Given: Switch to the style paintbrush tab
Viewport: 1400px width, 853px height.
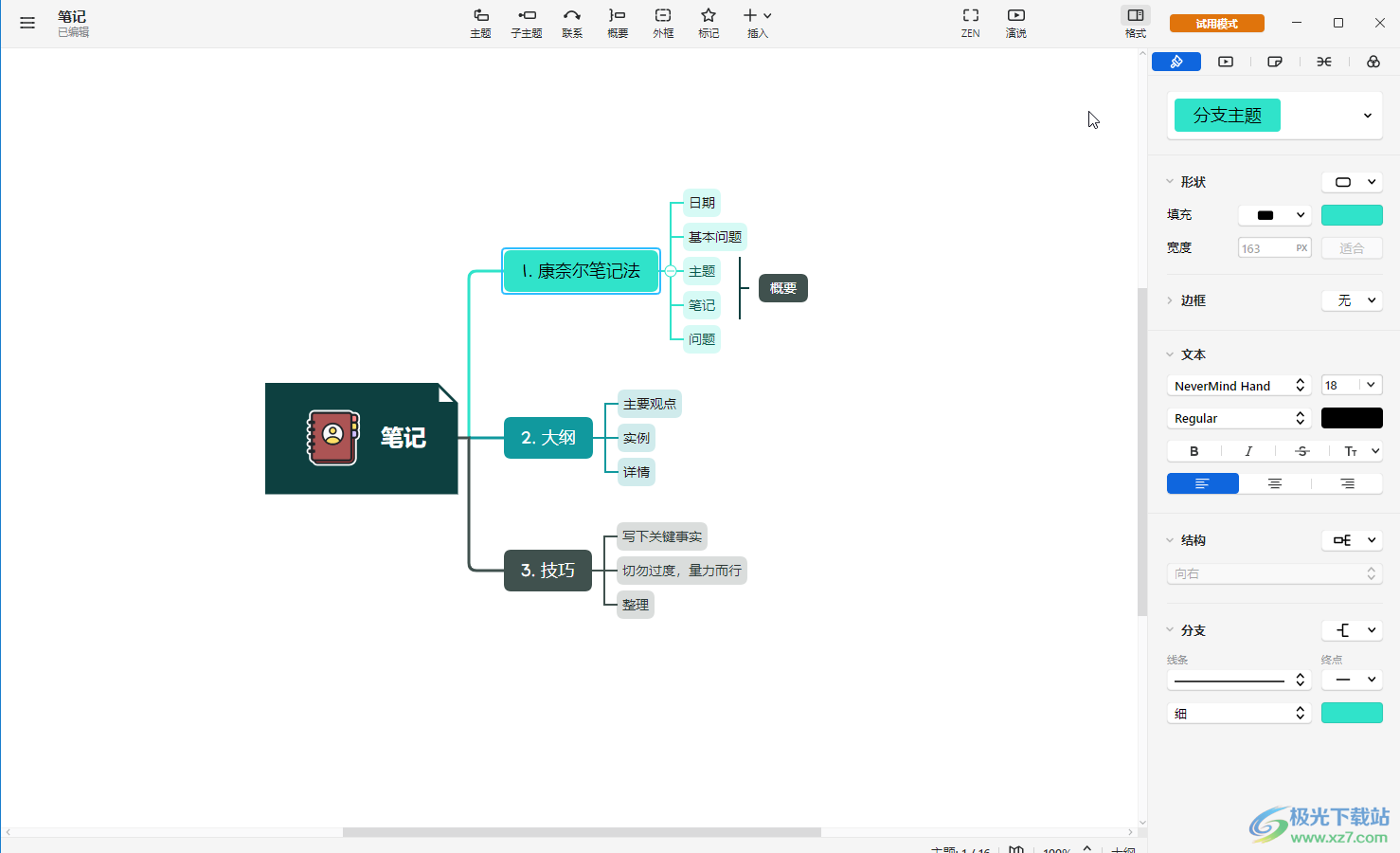Looking at the screenshot, I should [x=1176, y=62].
